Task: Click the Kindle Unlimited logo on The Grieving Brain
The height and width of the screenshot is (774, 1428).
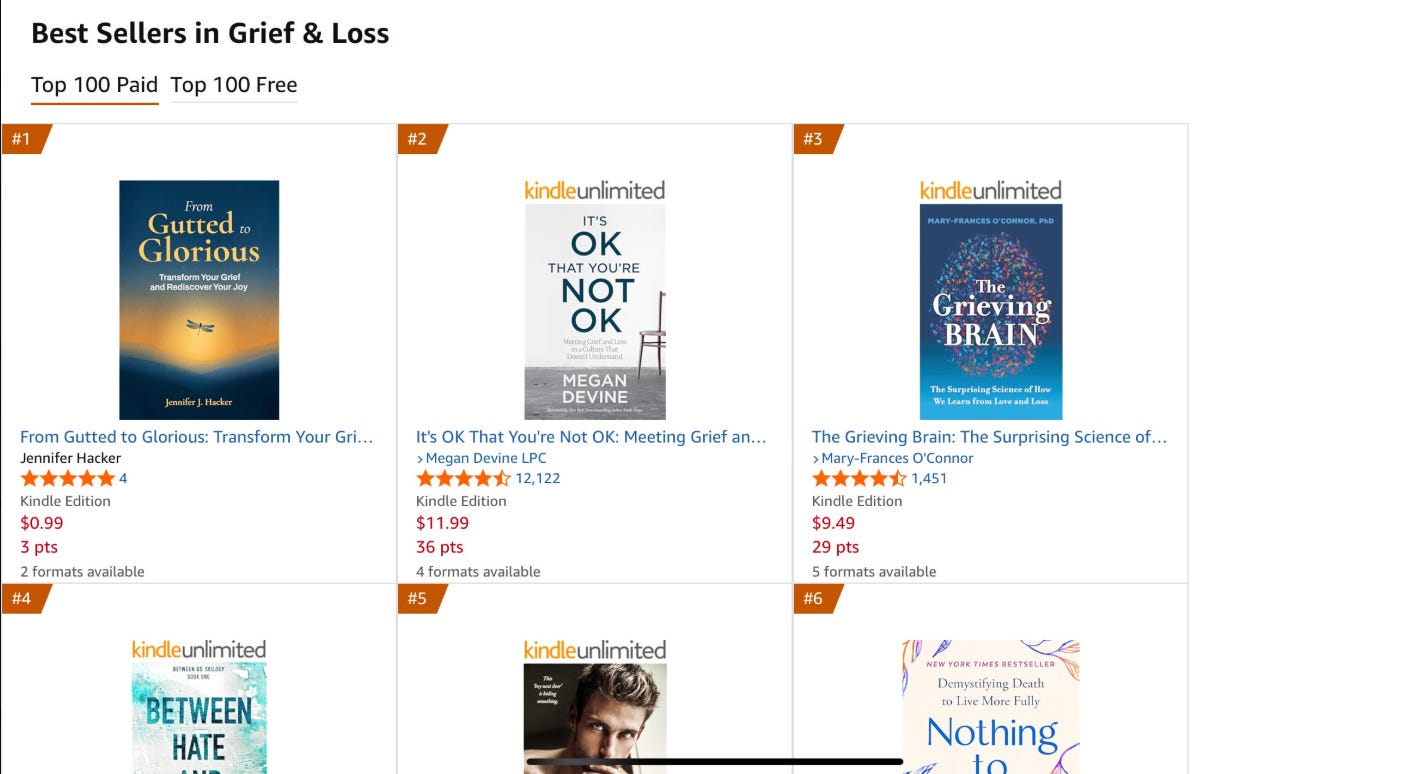Action: click(x=990, y=190)
